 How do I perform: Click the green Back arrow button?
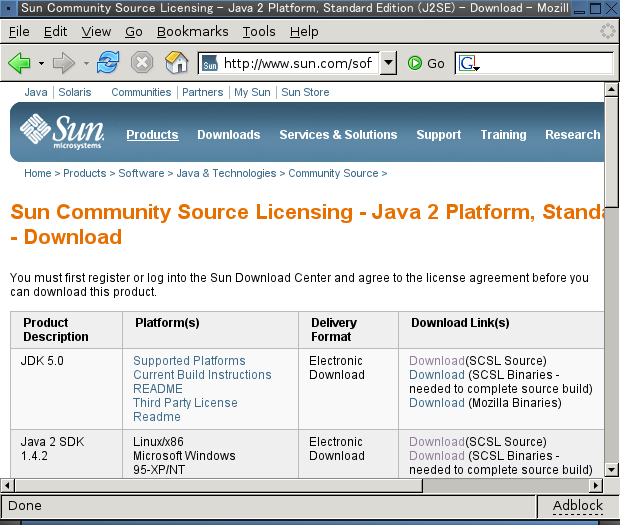click(x=19, y=63)
